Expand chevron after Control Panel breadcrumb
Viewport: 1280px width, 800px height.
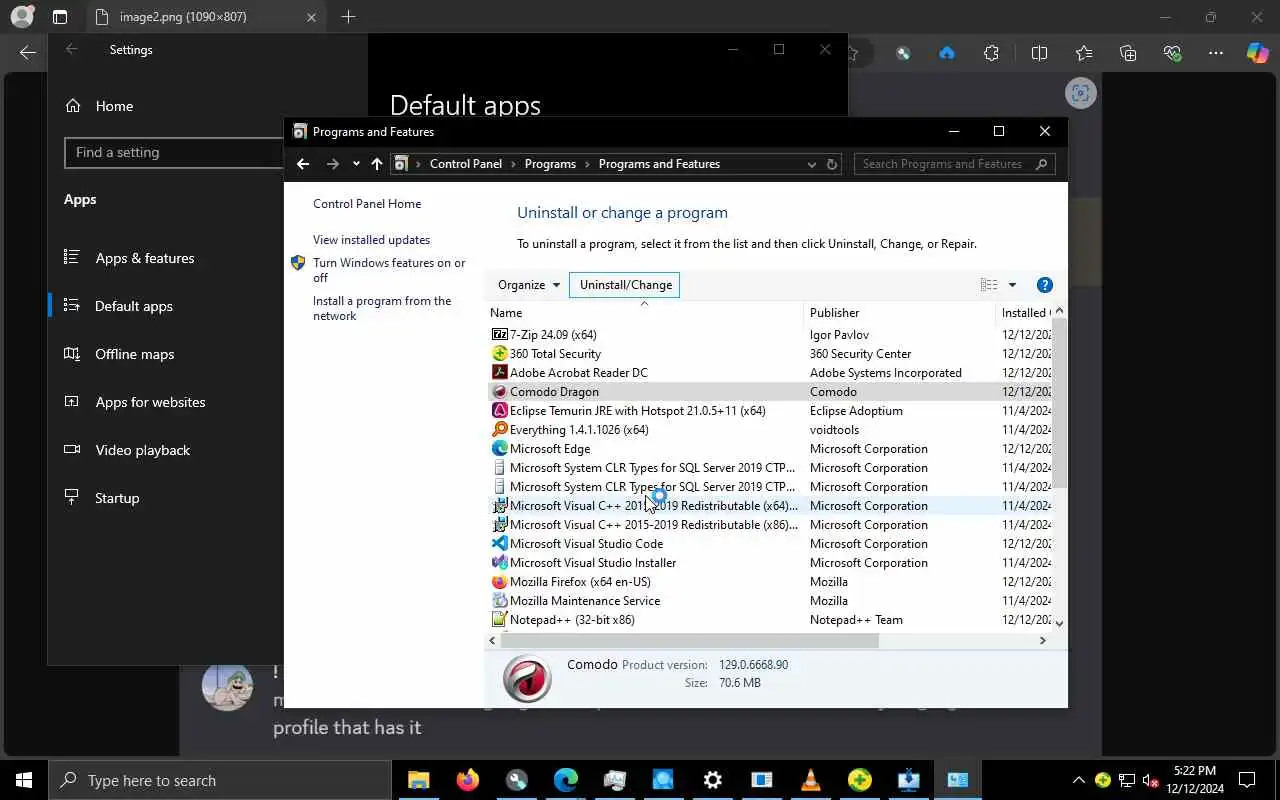[513, 164]
